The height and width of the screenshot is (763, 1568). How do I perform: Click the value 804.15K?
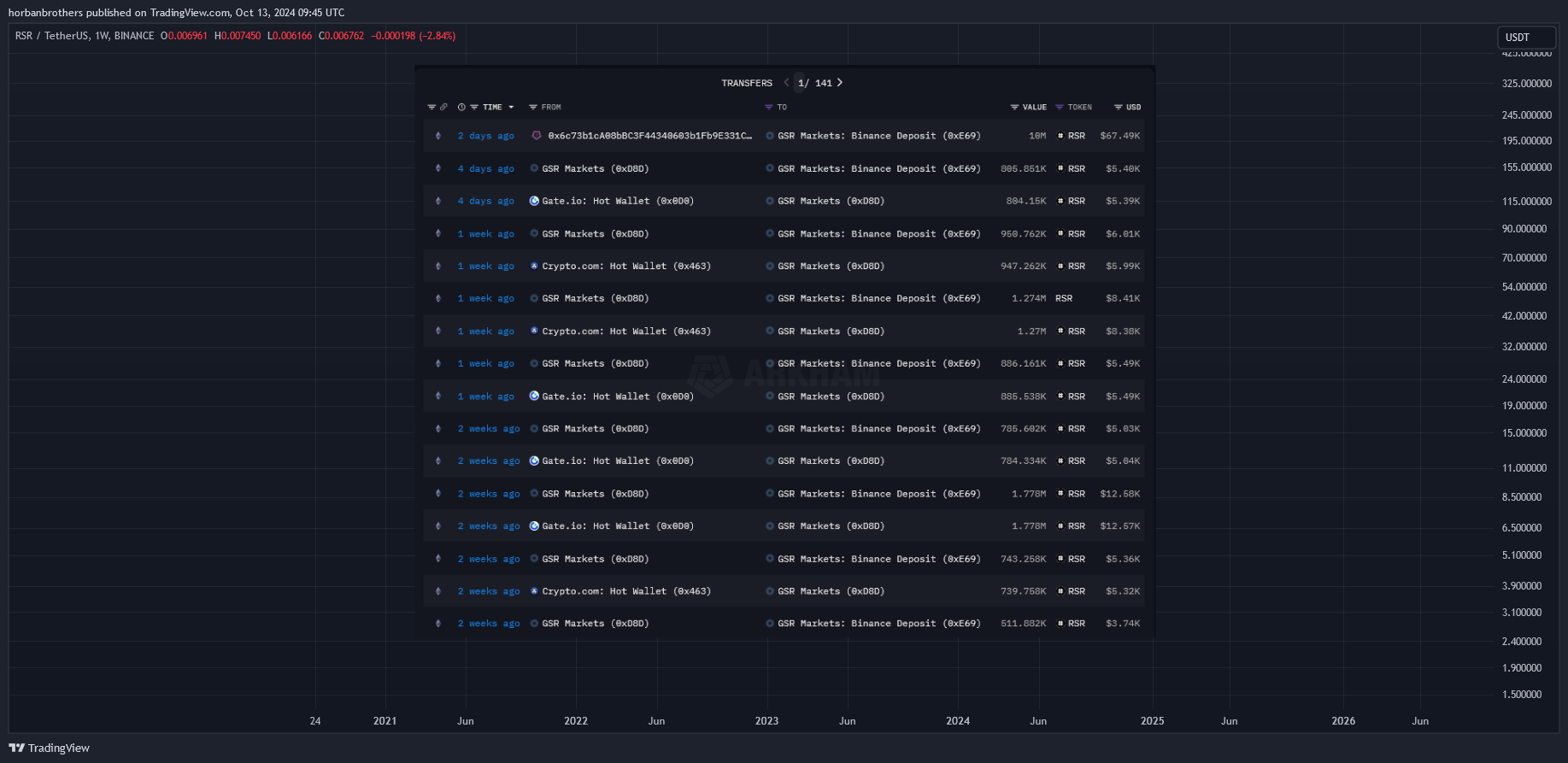(1026, 202)
